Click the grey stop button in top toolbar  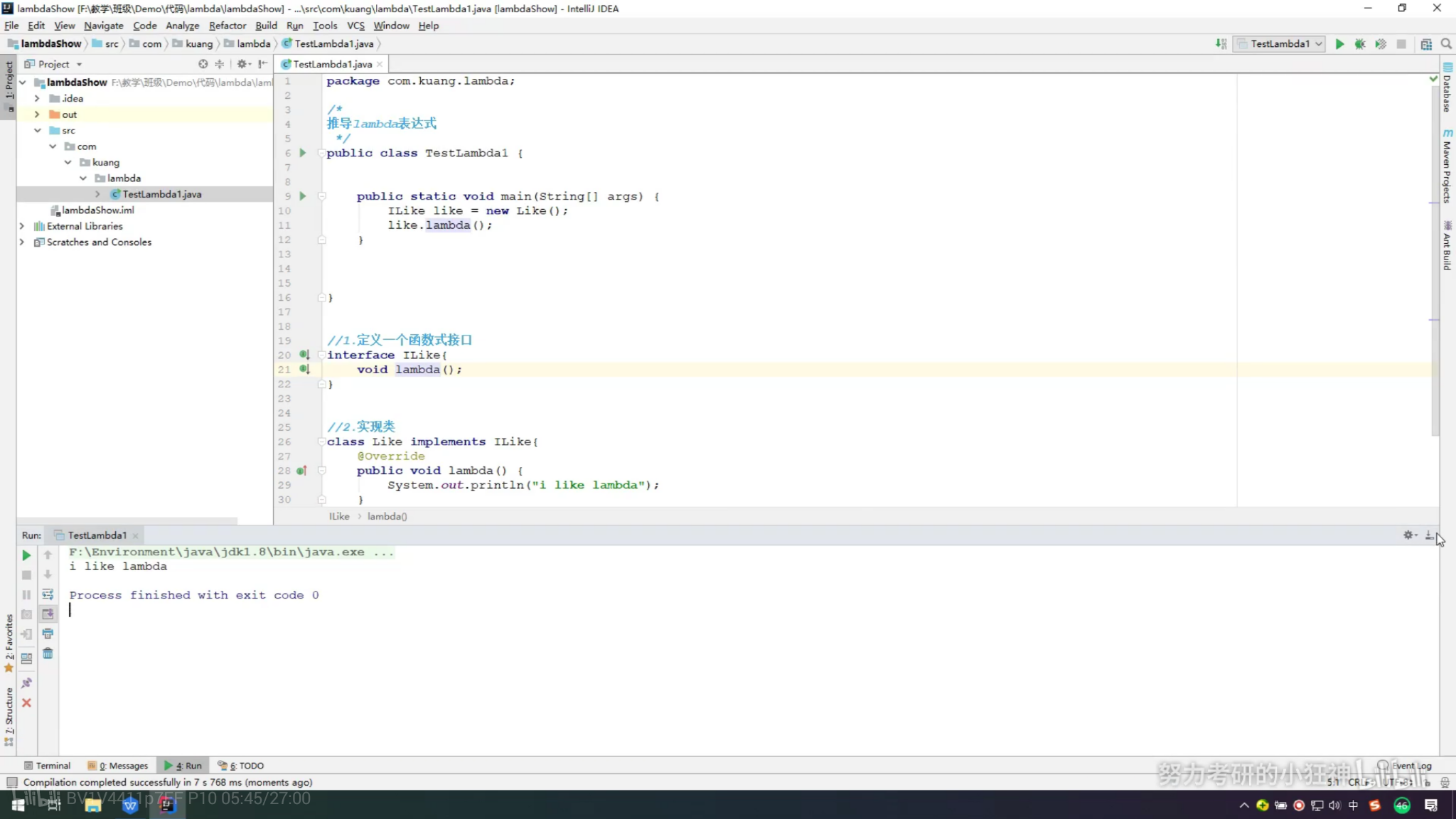(1401, 44)
